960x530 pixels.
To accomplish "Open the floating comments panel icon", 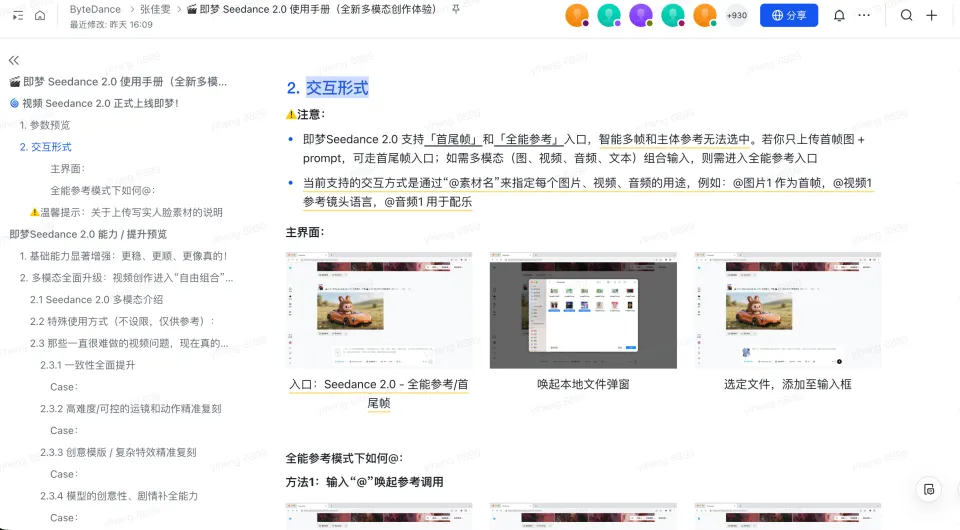I will [929, 489].
